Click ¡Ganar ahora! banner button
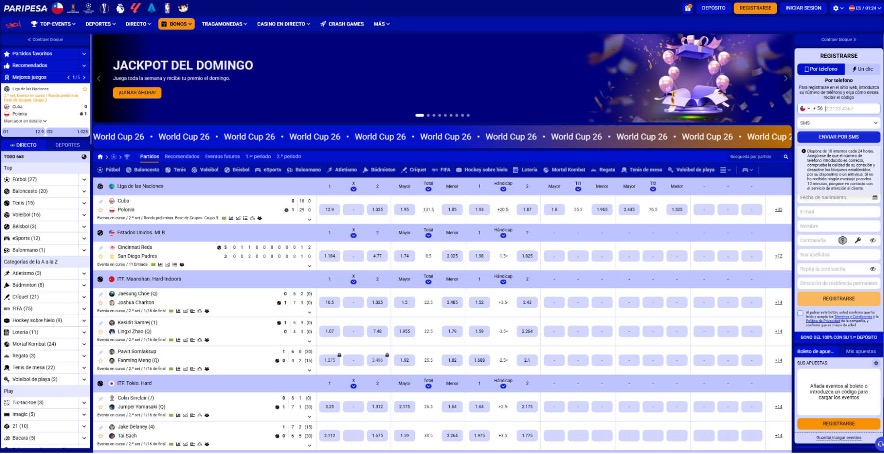 point(137,93)
